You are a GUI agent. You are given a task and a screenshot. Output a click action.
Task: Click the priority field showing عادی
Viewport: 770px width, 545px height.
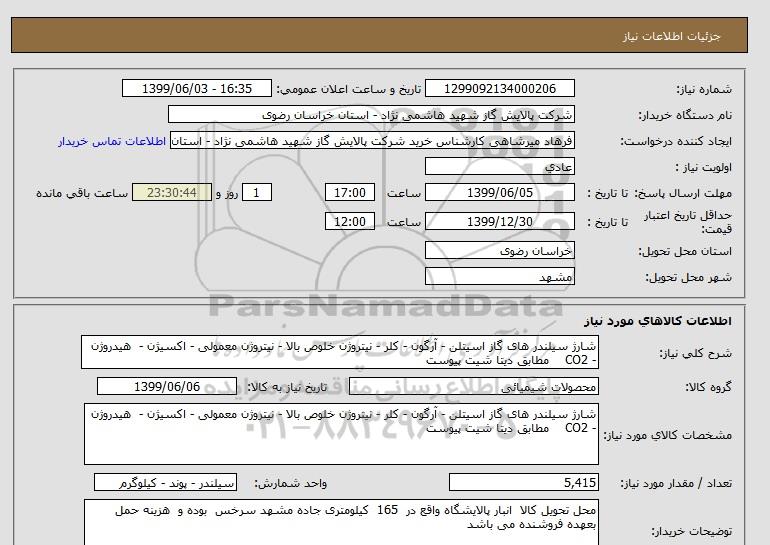pyautogui.click(x=502, y=167)
